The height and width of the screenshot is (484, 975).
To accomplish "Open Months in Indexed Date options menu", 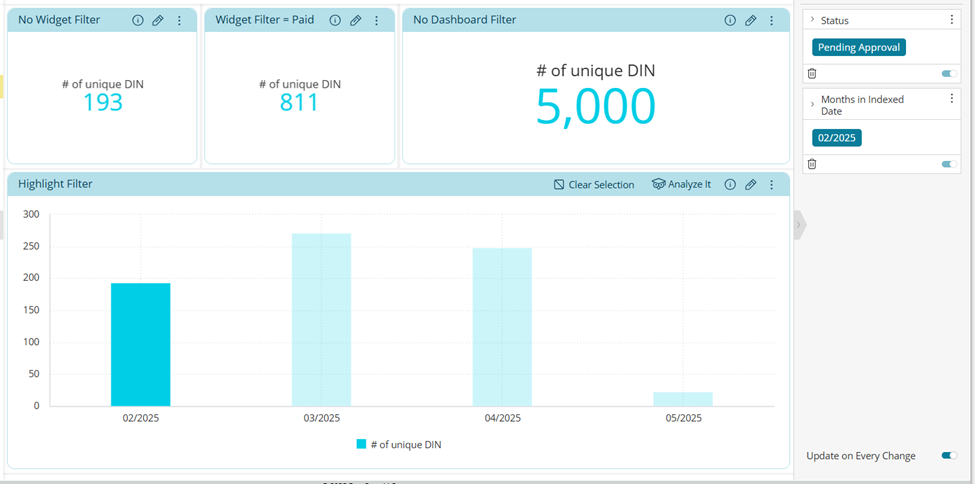I will [951, 99].
